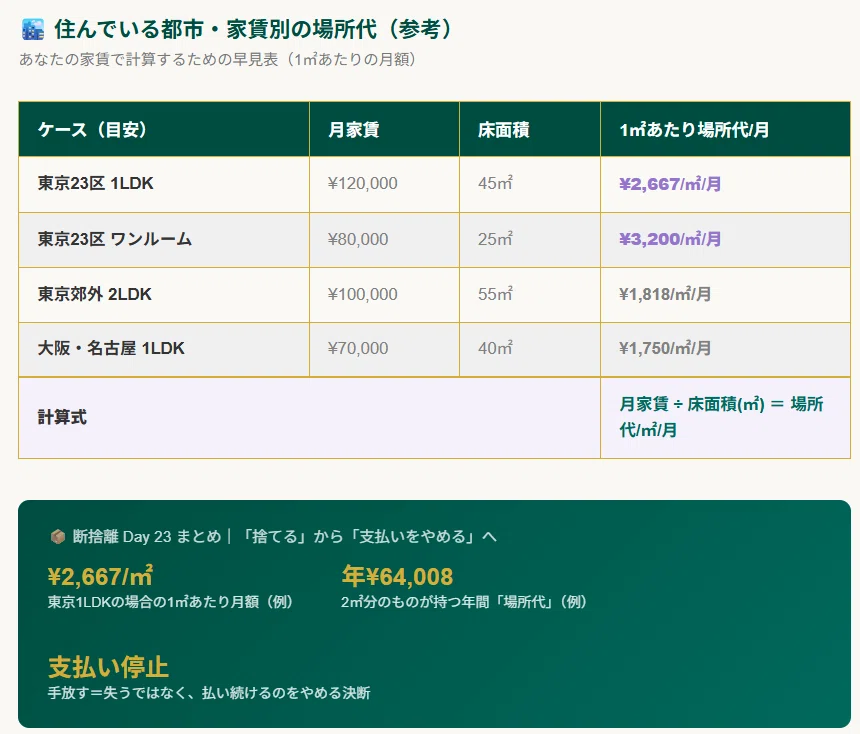This screenshot has height=734, width=860.
Task: Click the caption 手放す＝失うではなく、払い続けるのをやめる決断
Action: pyautogui.click(x=209, y=693)
